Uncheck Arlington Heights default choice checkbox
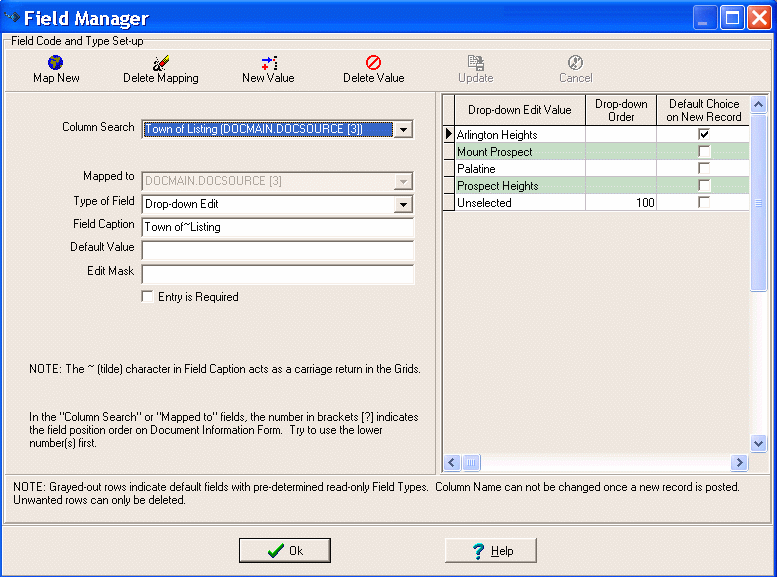 point(704,134)
